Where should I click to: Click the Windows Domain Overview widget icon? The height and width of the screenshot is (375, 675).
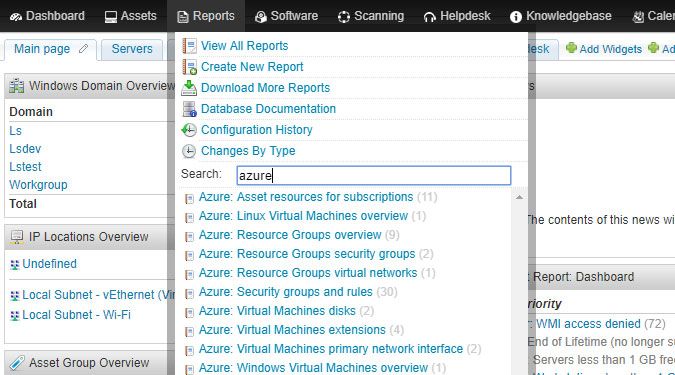point(17,86)
